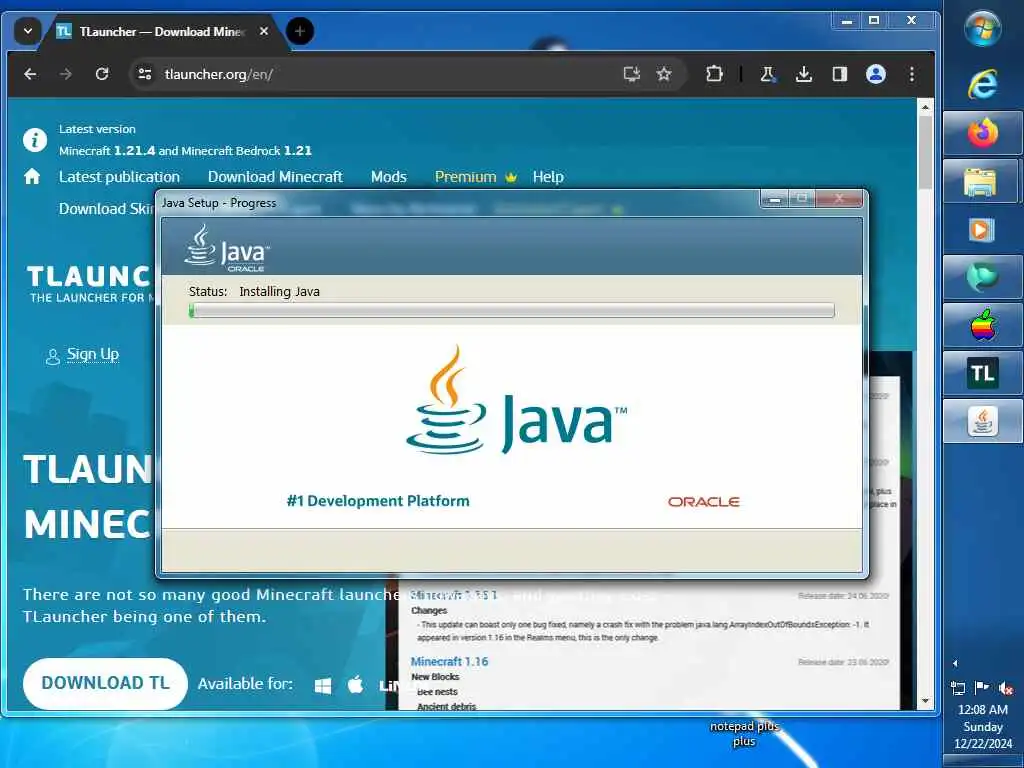
Task: Click the Download Skin menu item
Action: click(x=106, y=209)
